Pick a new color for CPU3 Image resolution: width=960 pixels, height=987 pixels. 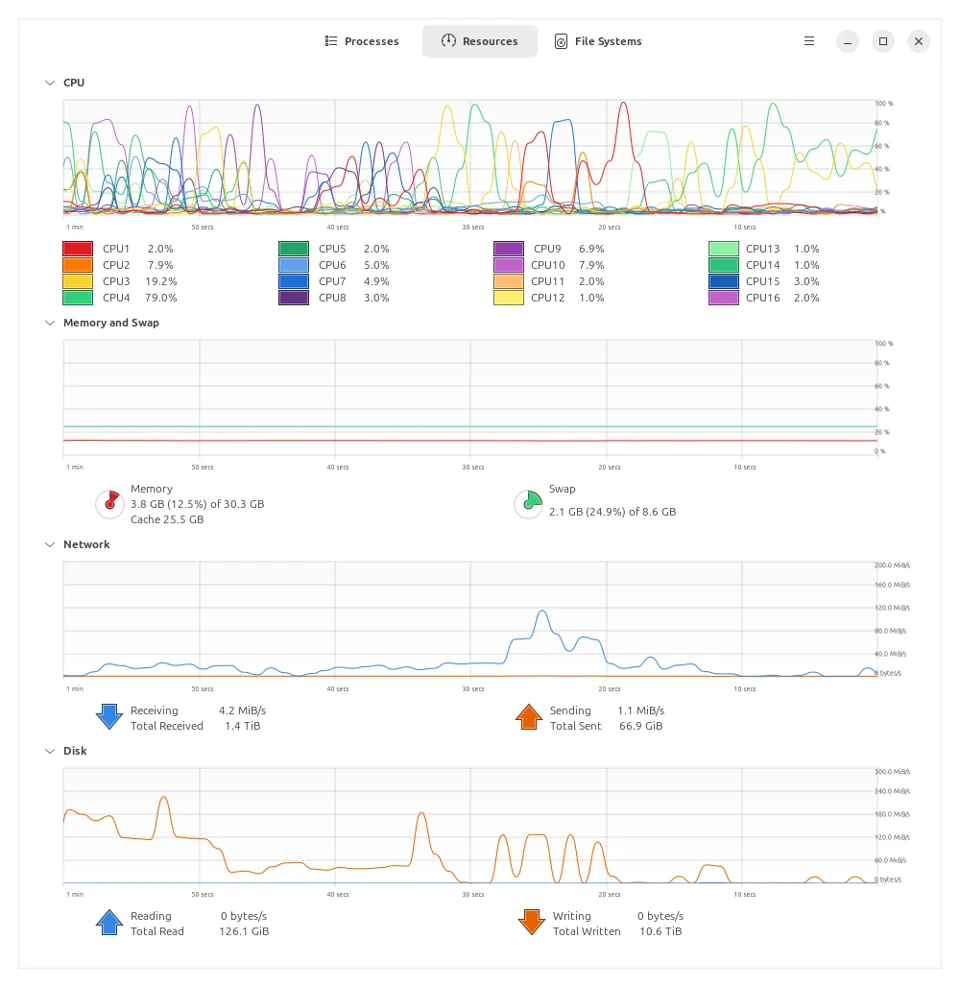(x=77, y=281)
